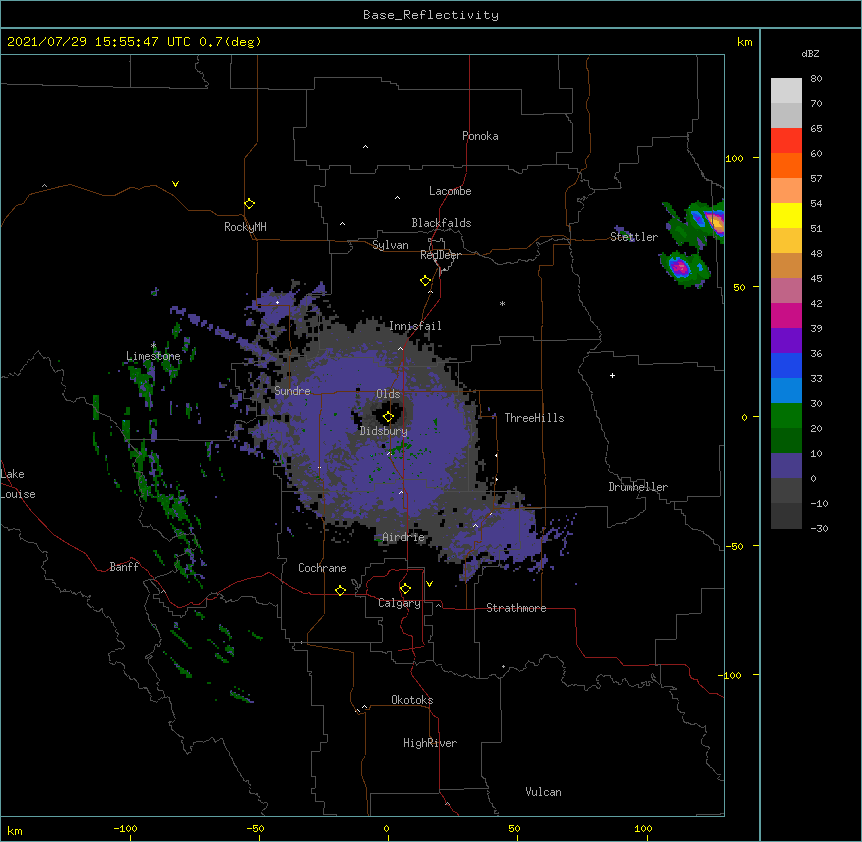Click the Olds label
Image resolution: width=862 pixels, height=842 pixels.
pos(388,394)
